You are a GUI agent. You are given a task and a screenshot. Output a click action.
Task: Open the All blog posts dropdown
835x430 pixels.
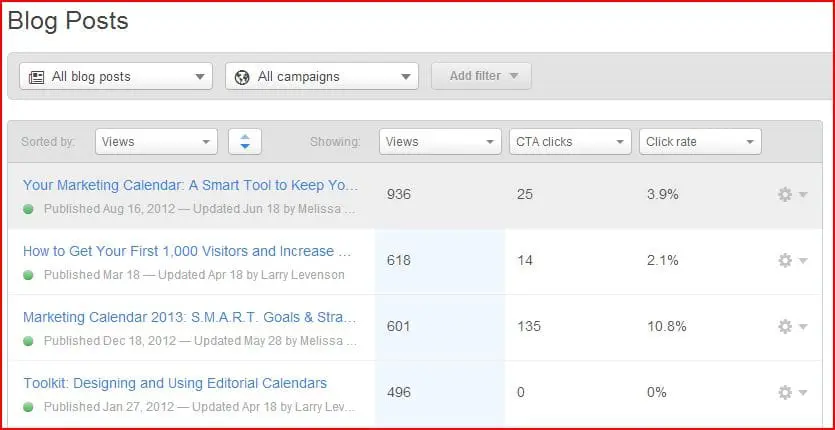tap(116, 76)
